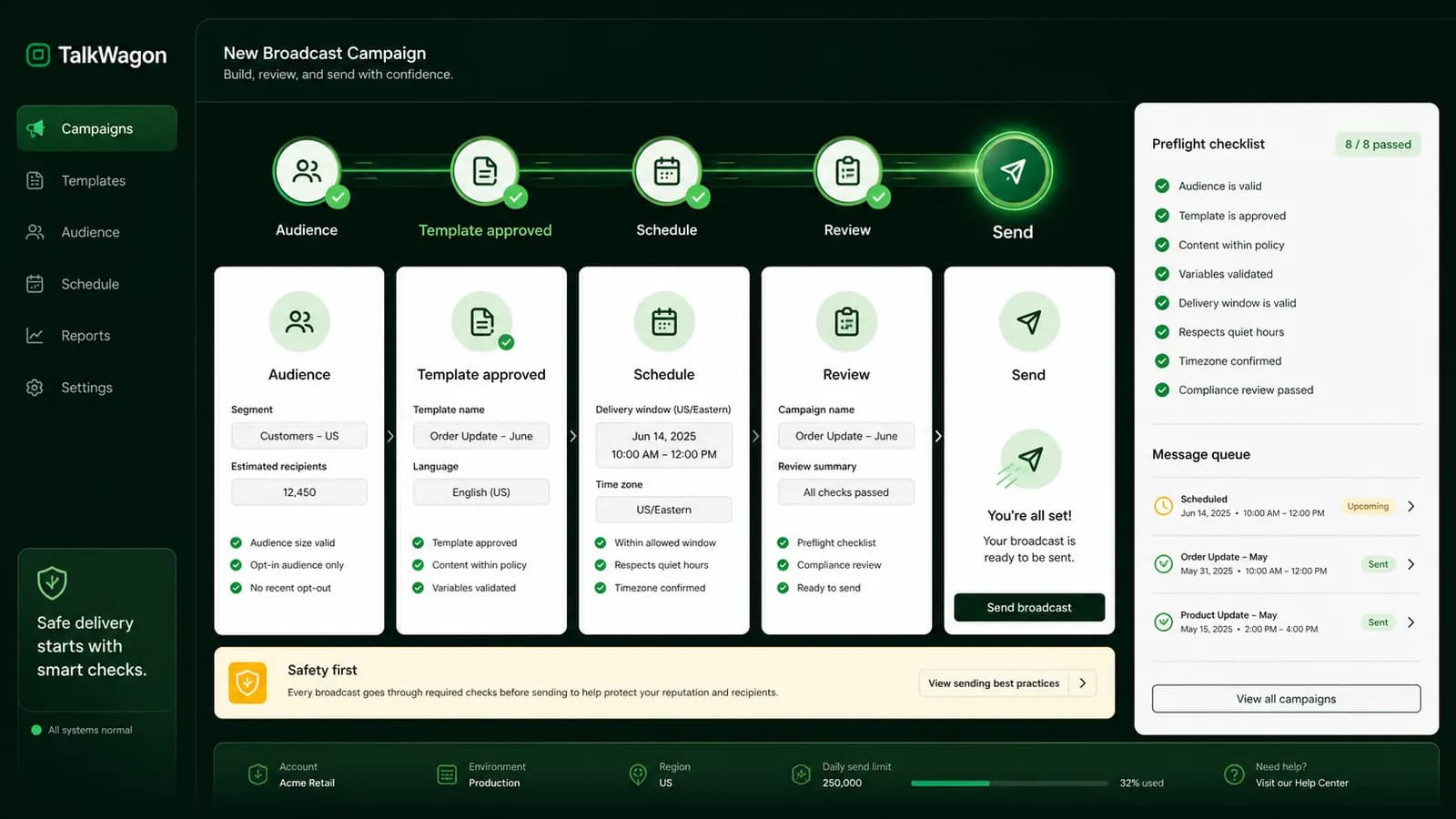
Task: Click the Ready to send check
Action: (783, 588)
